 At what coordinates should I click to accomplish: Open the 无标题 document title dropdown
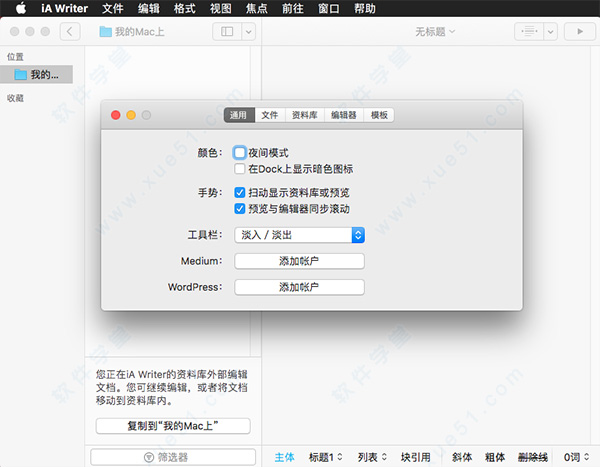(435, 31)
